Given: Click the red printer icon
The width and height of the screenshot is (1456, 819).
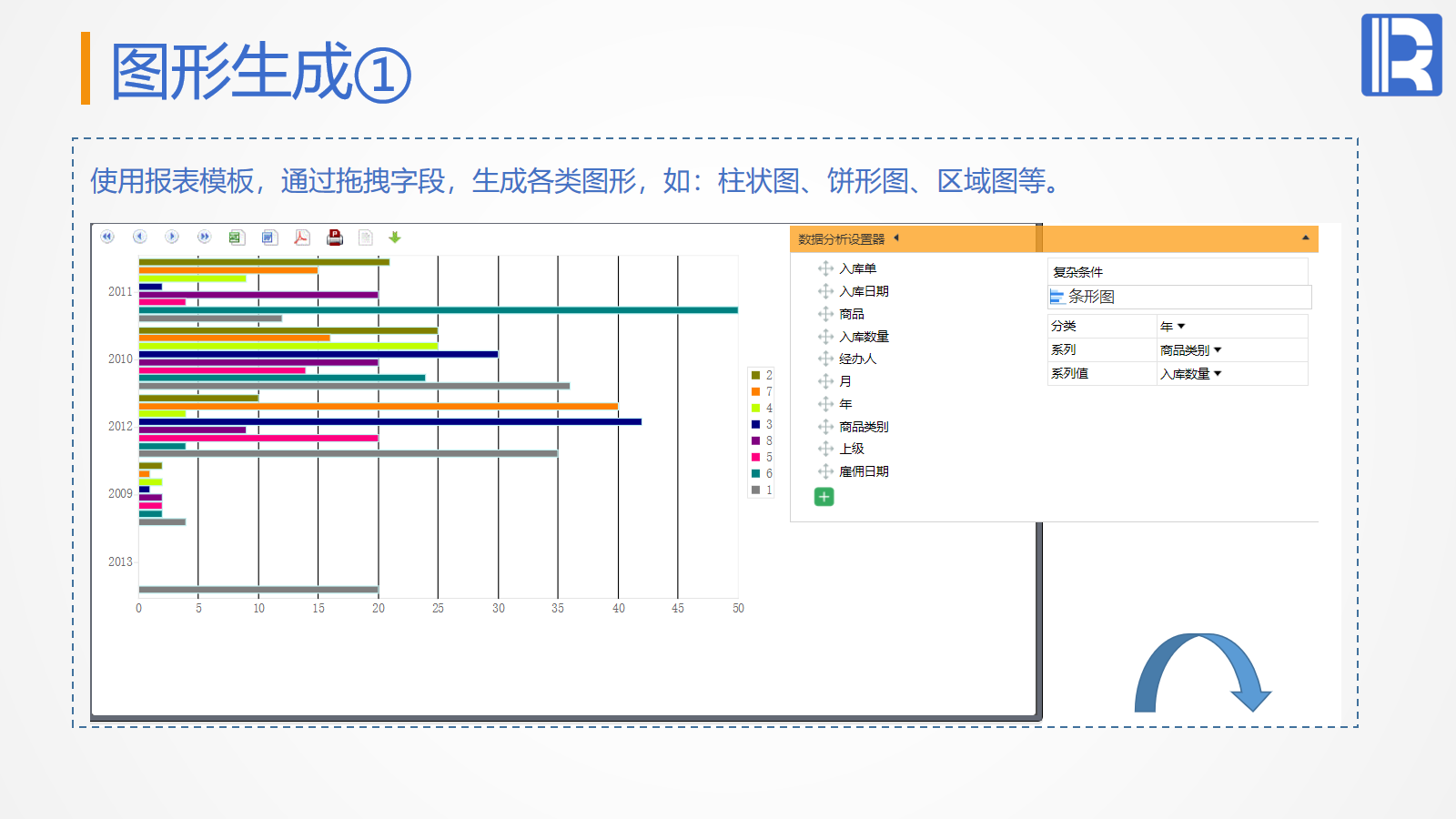Looking at the screenshot, I should 335,238.
